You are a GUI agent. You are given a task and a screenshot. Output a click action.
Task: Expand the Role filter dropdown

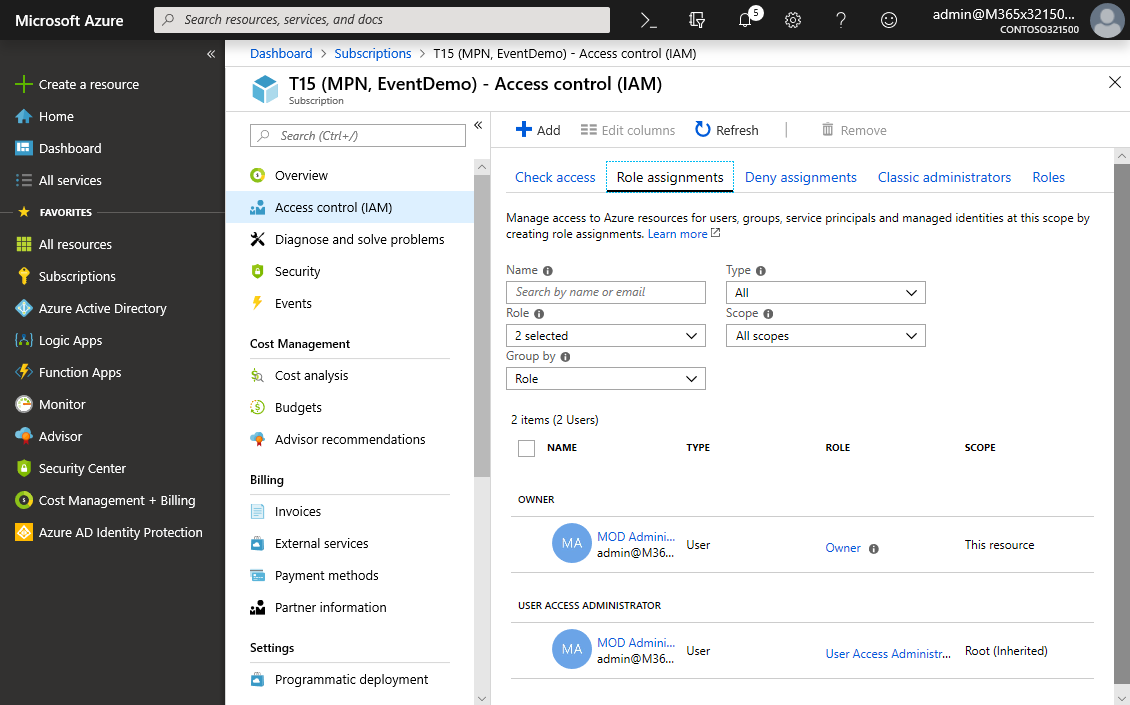point(606,336)
